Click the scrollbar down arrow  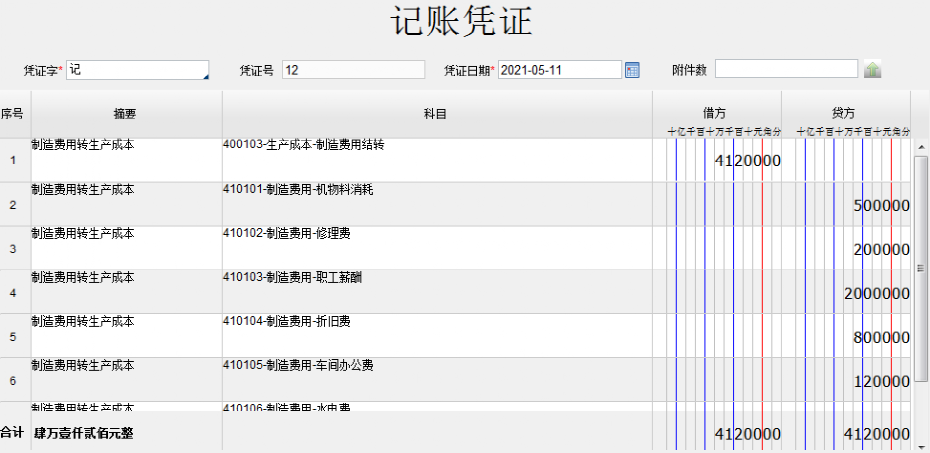pos(921,437)
